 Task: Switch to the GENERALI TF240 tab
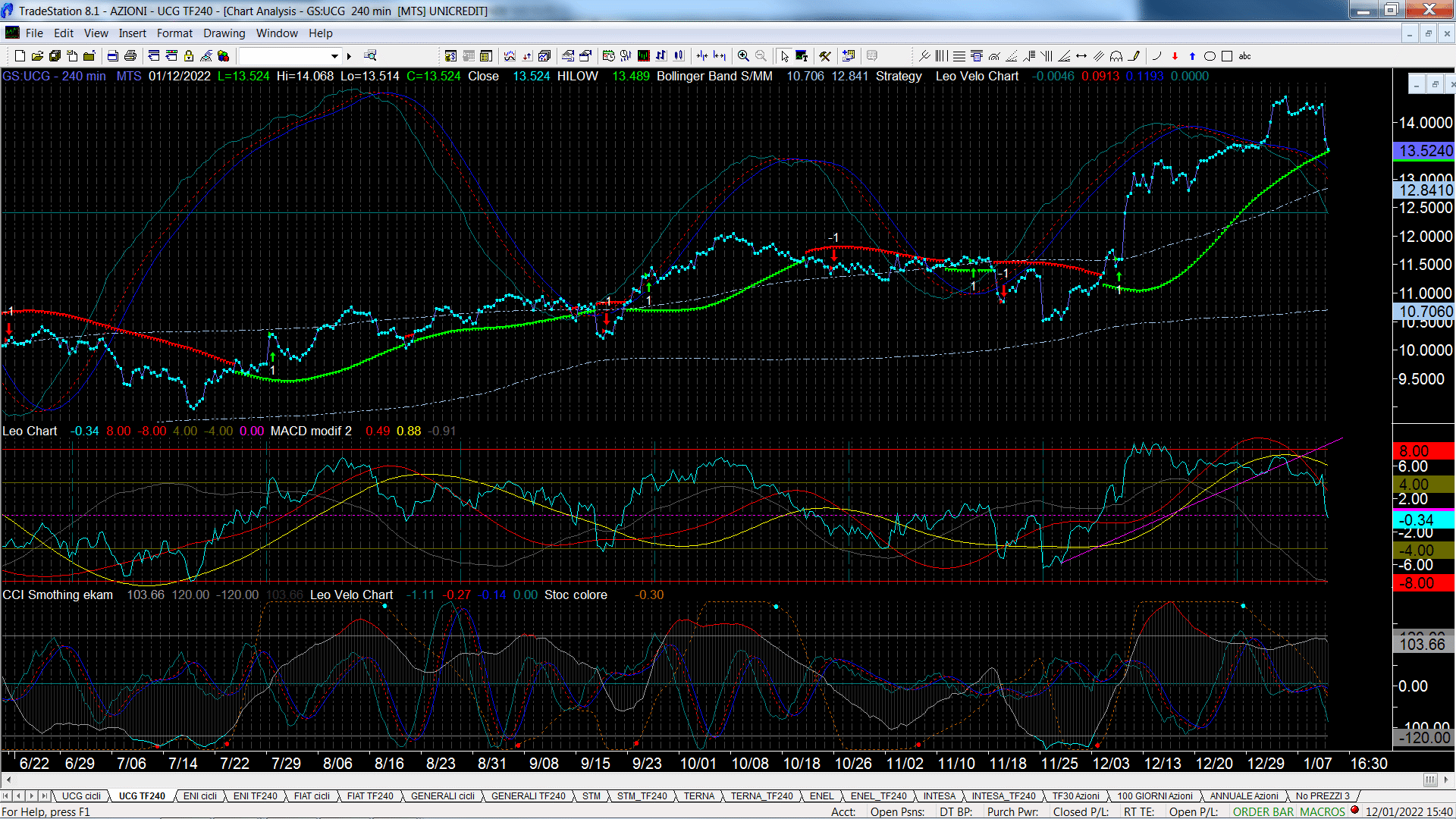(x=529, y=795)
